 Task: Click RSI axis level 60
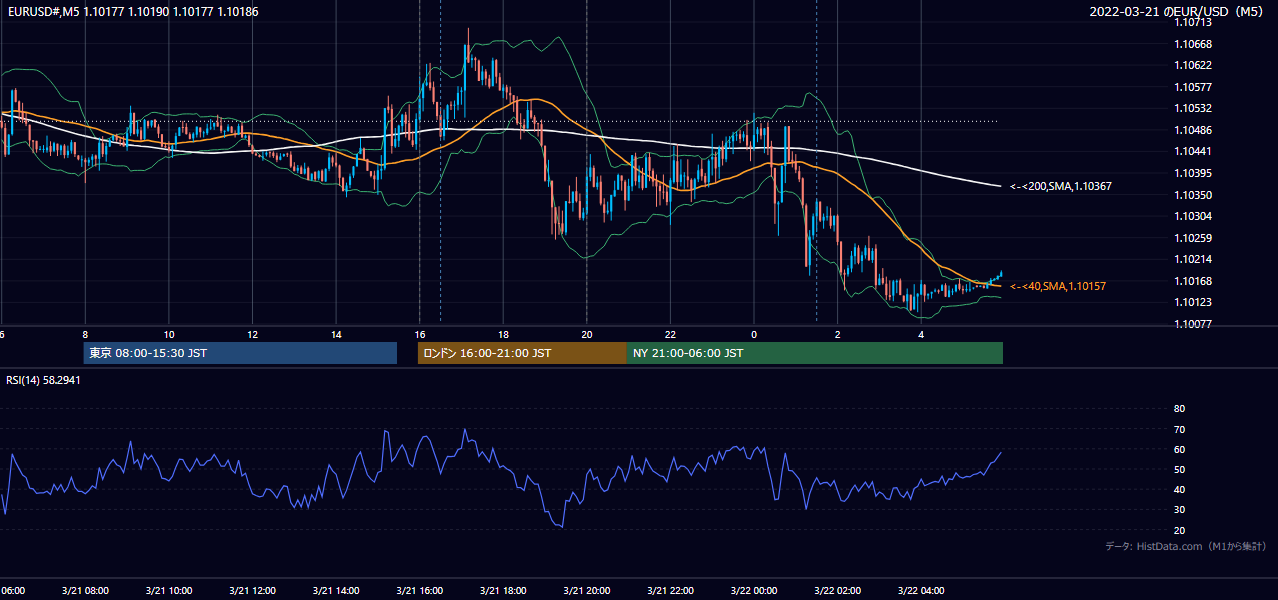click(1179, 449)
